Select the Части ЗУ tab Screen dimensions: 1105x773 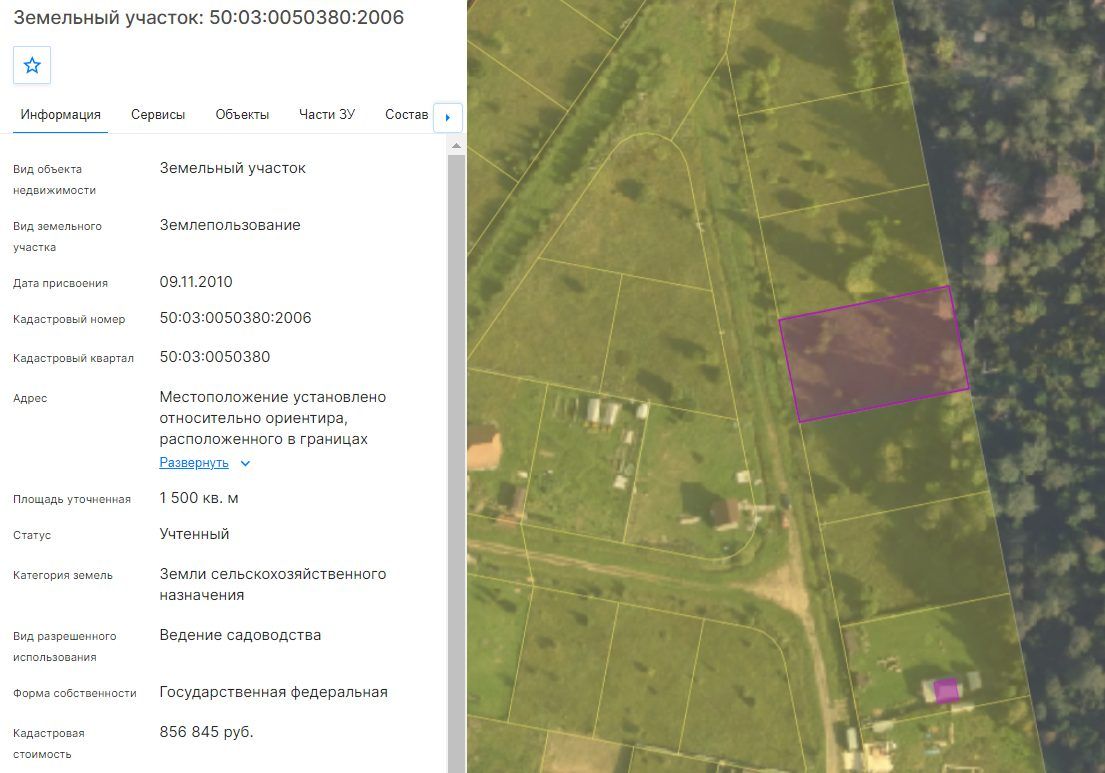click(327, 115)
